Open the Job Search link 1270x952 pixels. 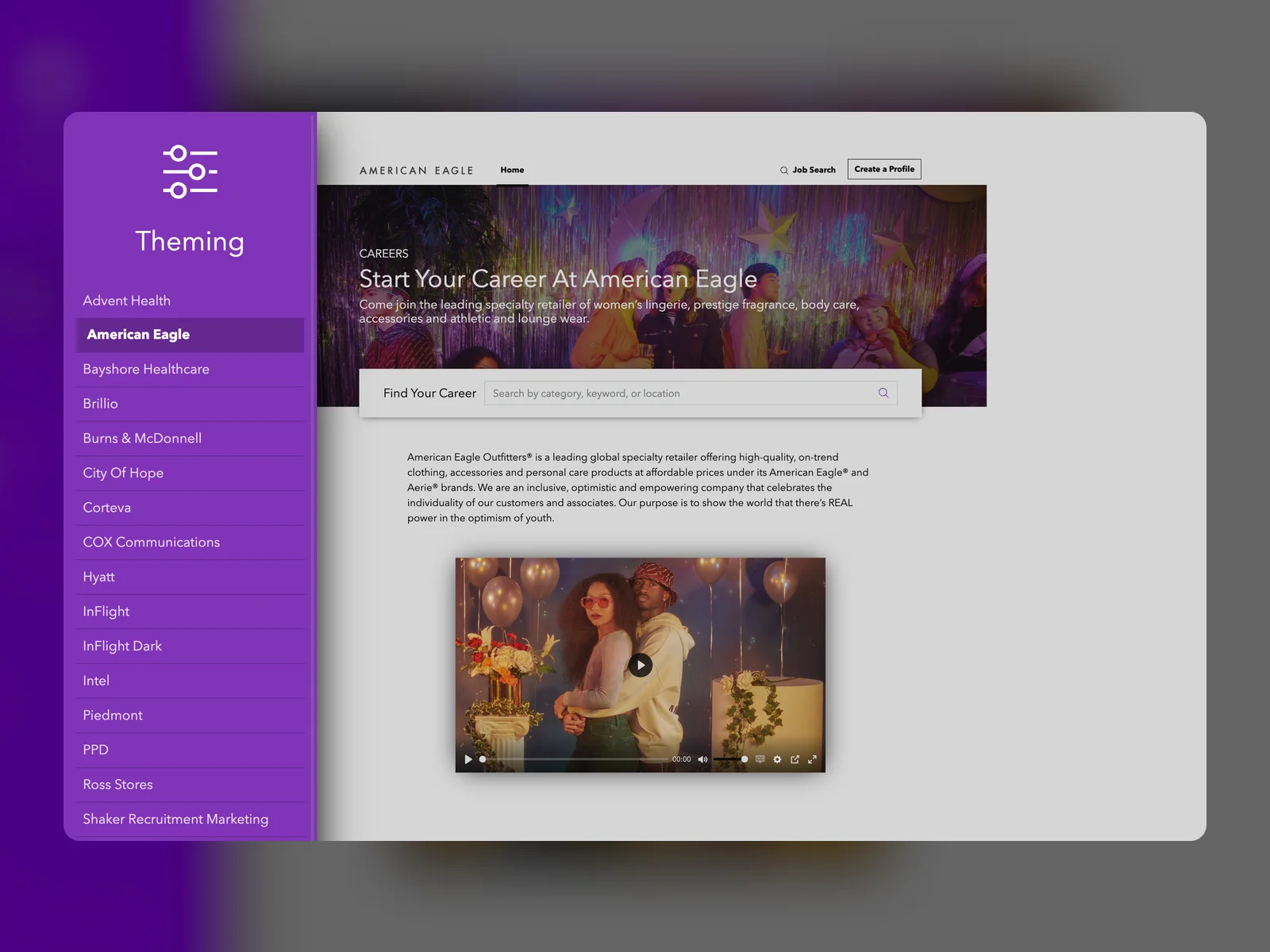(814, 170)
